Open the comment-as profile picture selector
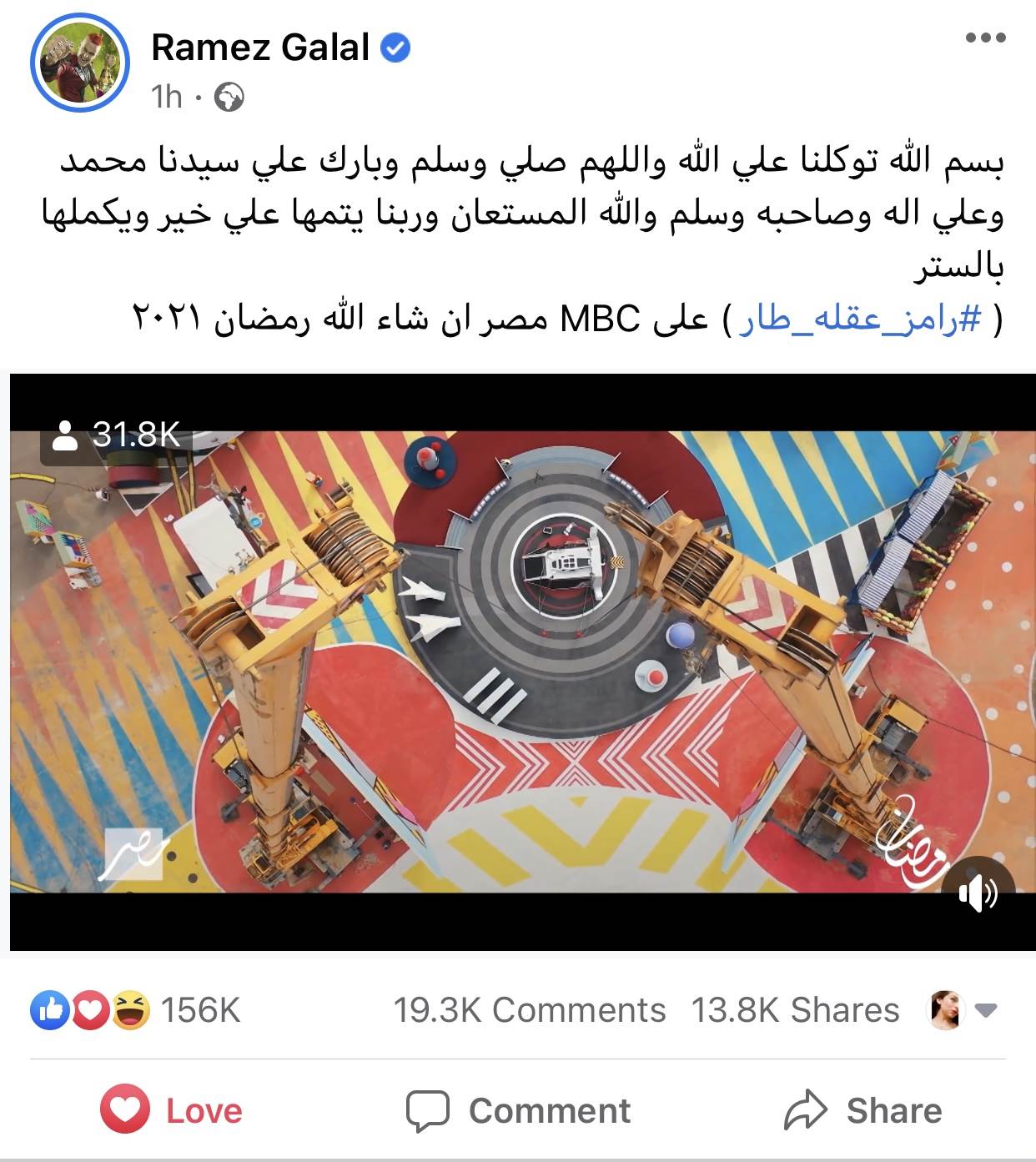Viewport: 1036px width, 1162px height. (x=947, y=1010)
